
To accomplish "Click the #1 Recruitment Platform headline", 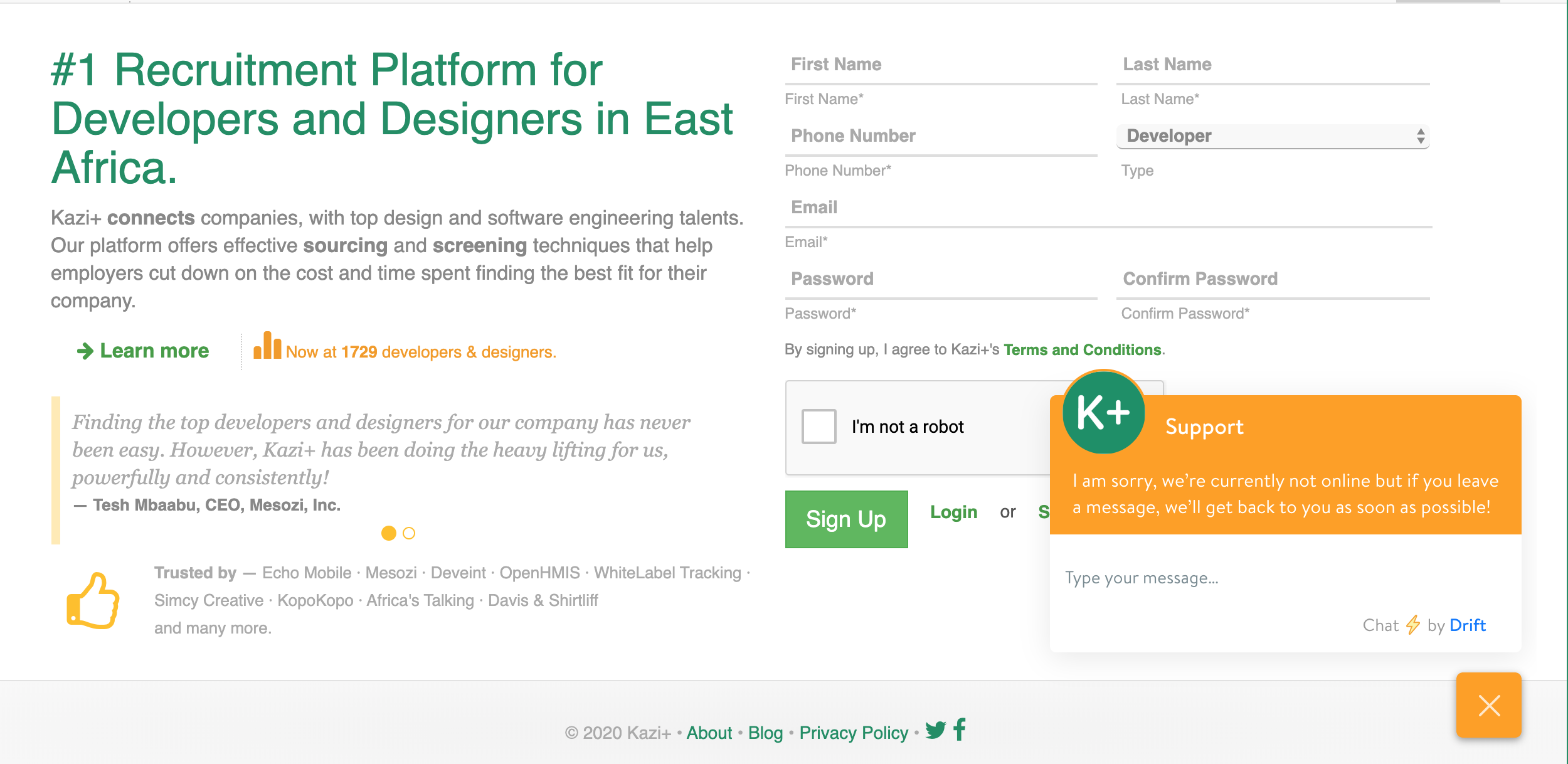I will 392,119.
